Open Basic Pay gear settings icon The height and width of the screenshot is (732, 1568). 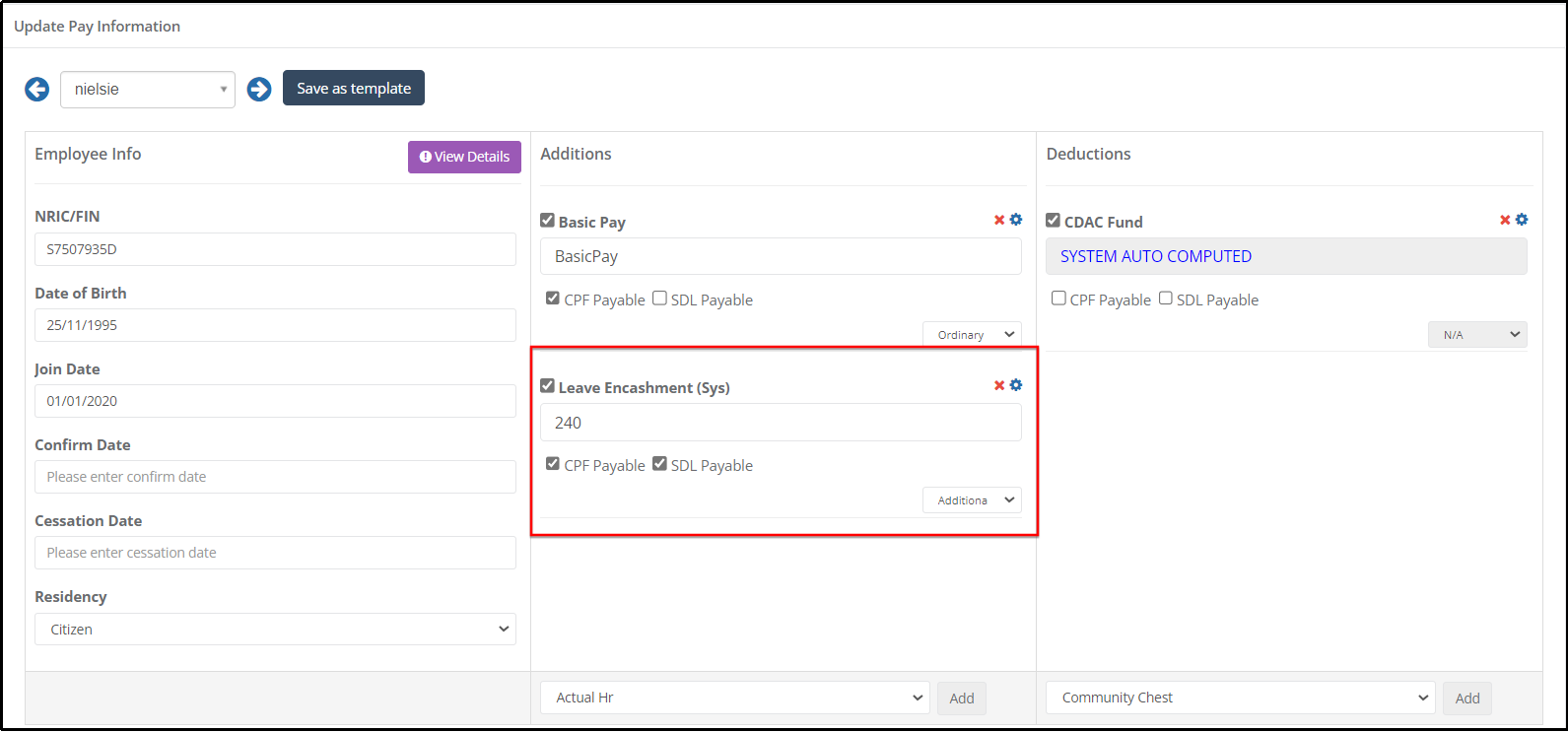tap(1016, 220)
